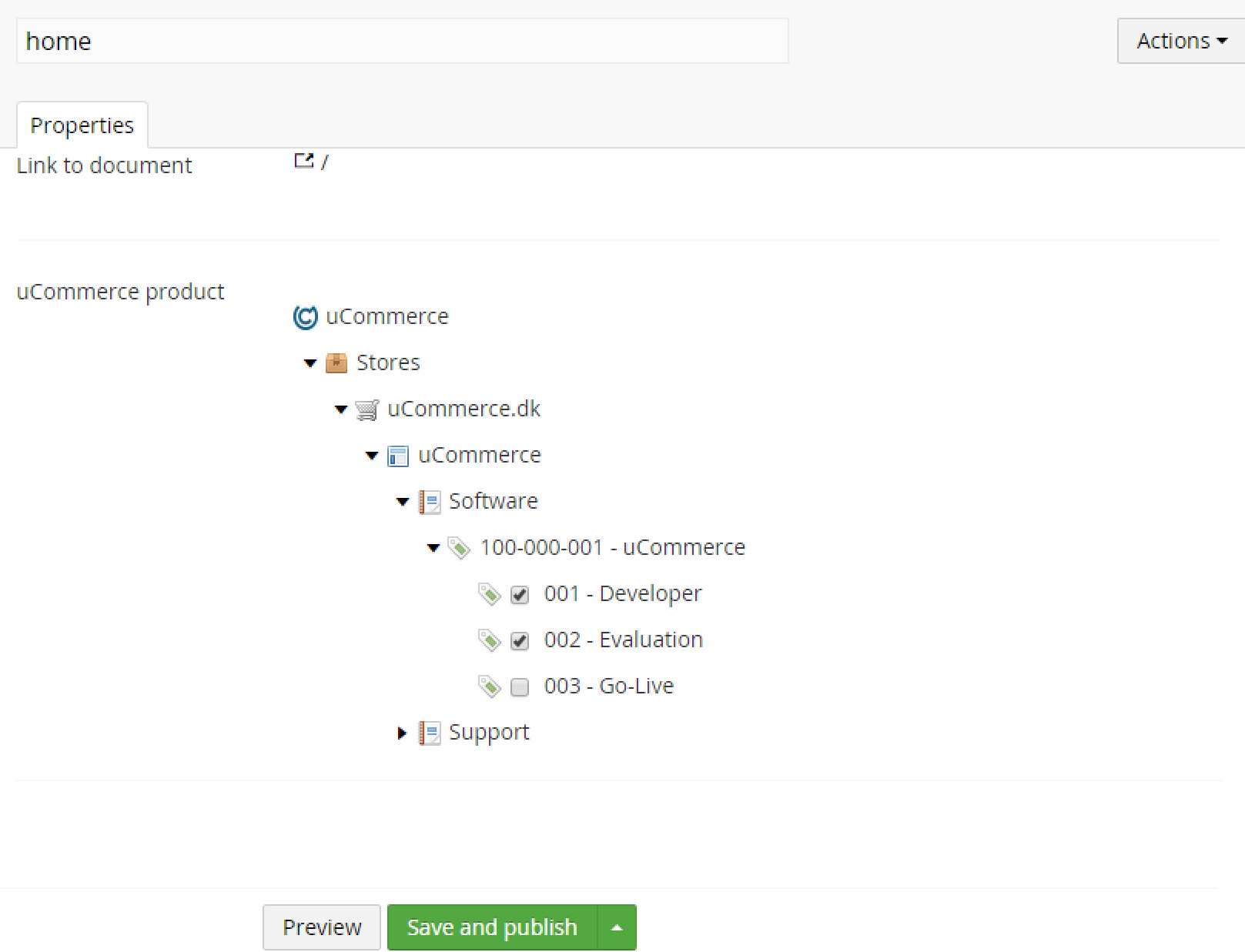Uncheck the 002 - Evaluation checkbox
The height and width of the screenshot is (952, 1245).
pos(520,641)
